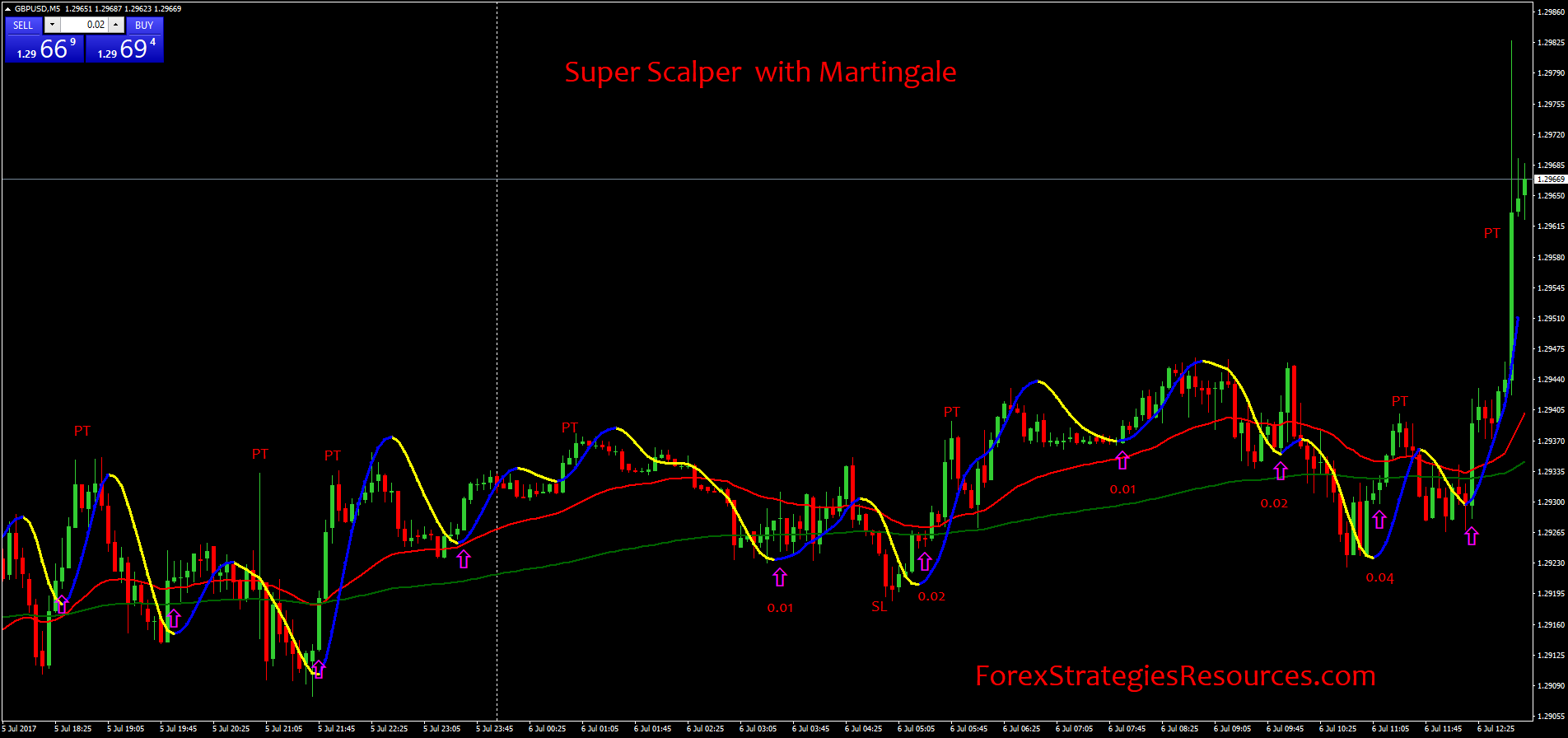Click the 1.29510 price scale label
The height and width of the screenshot is (738, 1568).
tap(1551, 319)
